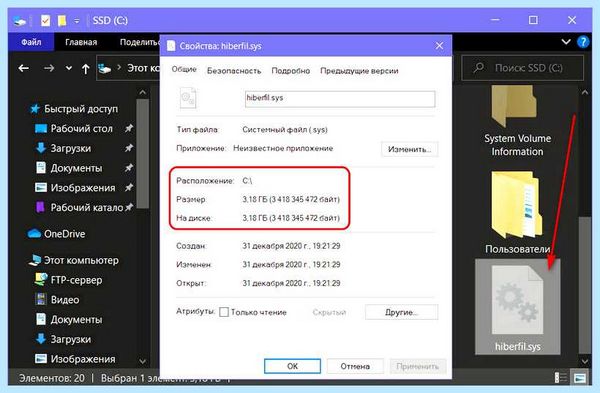Go up one folder level arrow

pyautogui.click(x=85, y=68)
